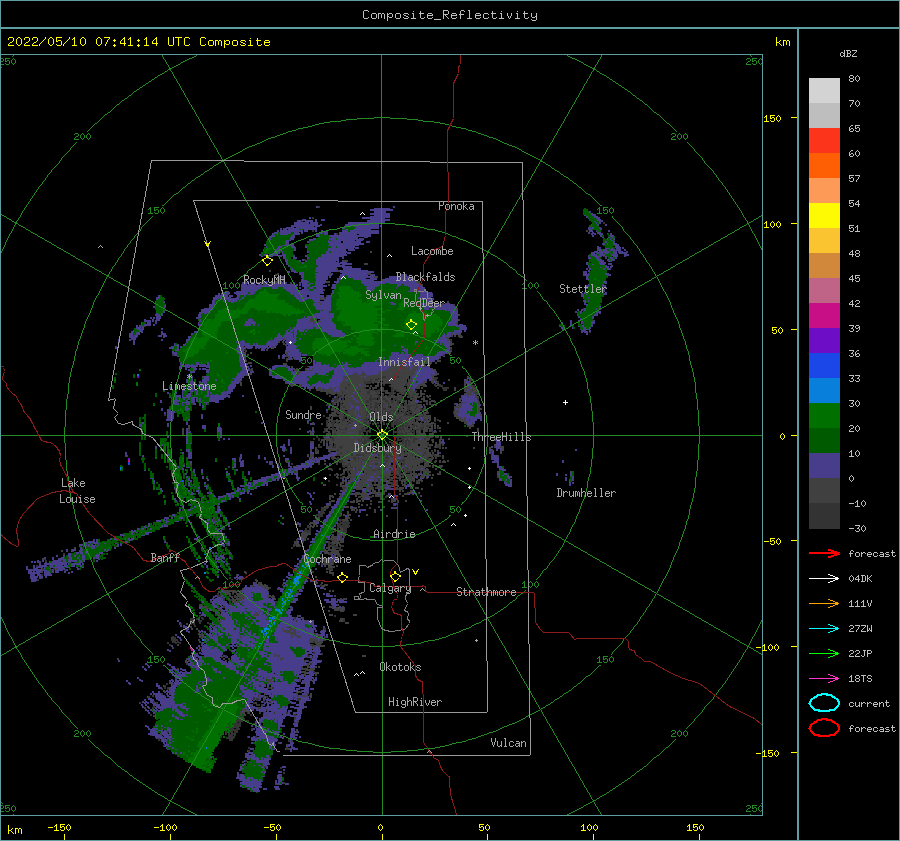
Task: Click the red forecast ellipse legend icon
Action: pyautogui.click(x=824, y=728)
